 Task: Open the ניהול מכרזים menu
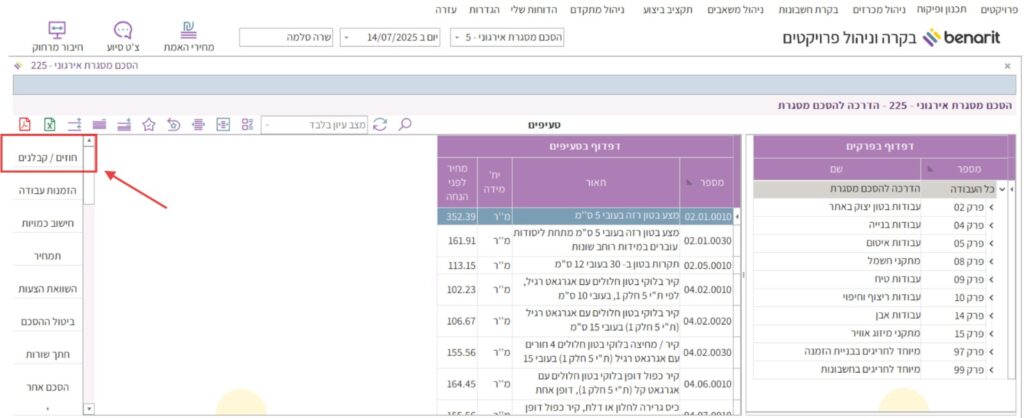[880, 9]
